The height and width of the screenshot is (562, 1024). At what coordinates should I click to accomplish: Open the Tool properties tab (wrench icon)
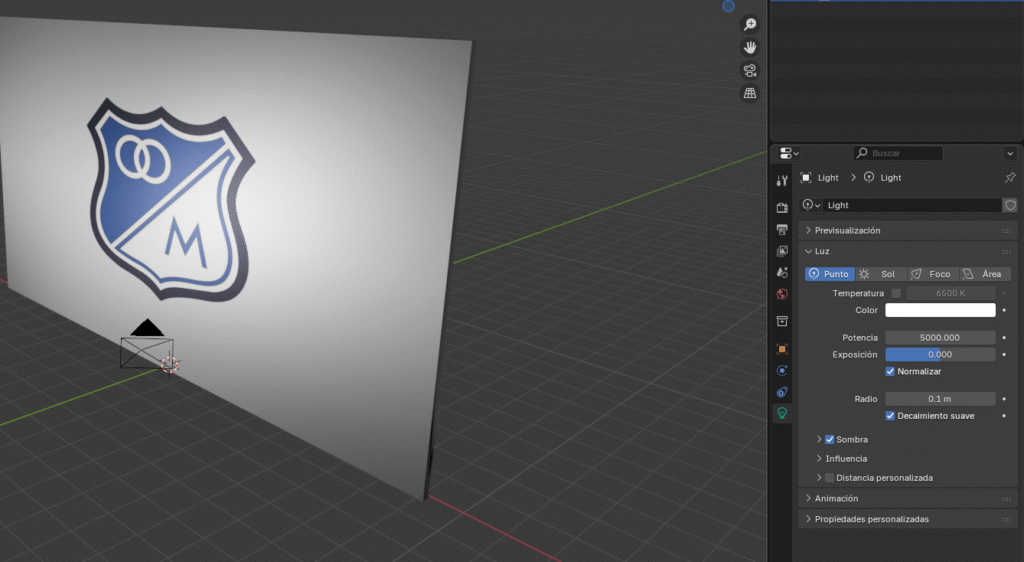click(782, 180)
